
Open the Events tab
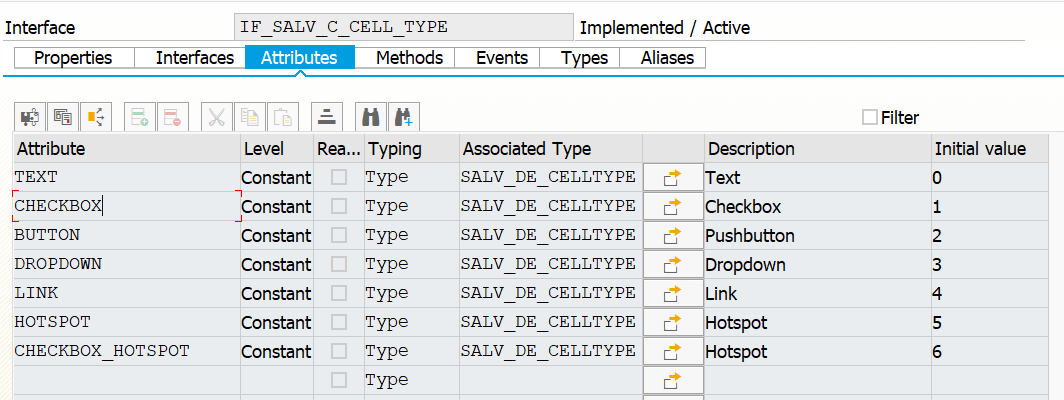click(497, 58)
